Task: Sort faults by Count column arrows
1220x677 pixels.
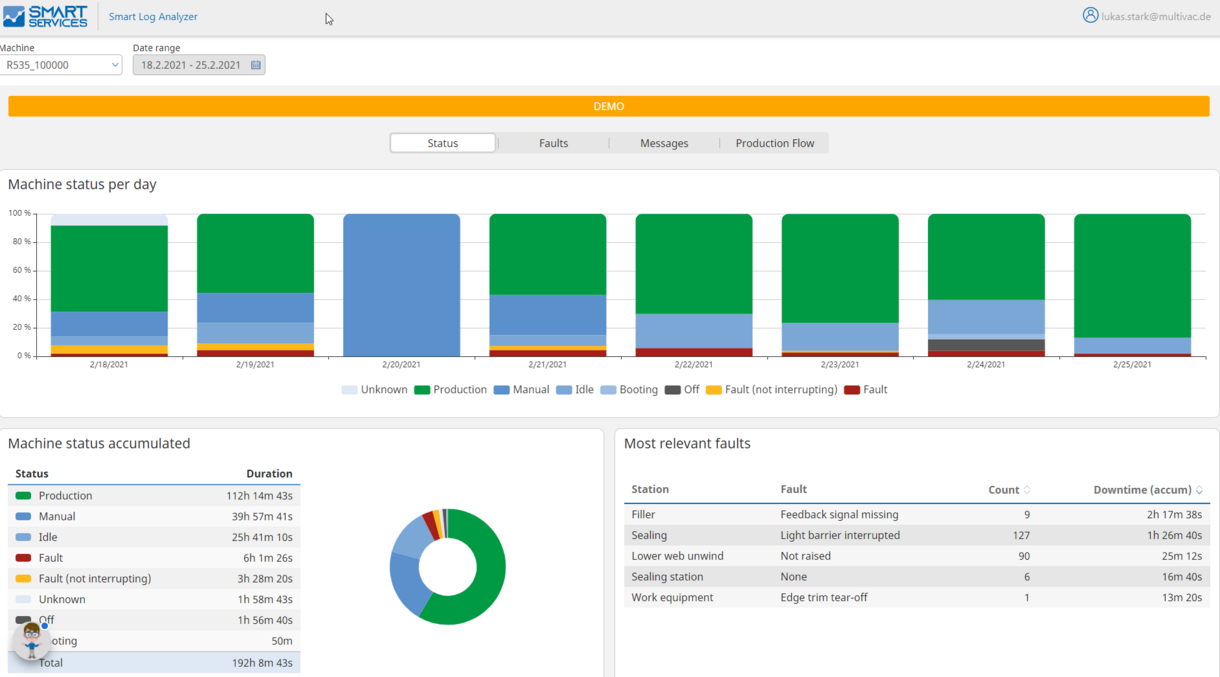Action: (1027, 490)
